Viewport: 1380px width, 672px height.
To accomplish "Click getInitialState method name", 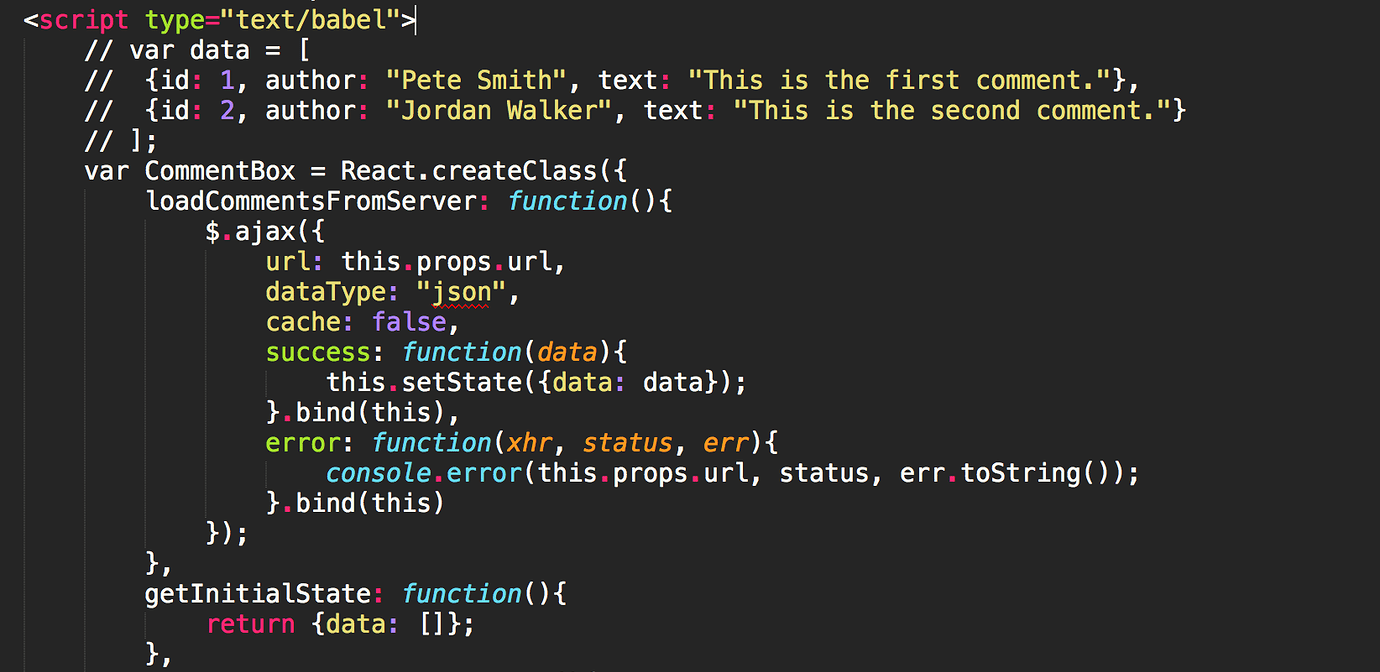I will (258, 593).
